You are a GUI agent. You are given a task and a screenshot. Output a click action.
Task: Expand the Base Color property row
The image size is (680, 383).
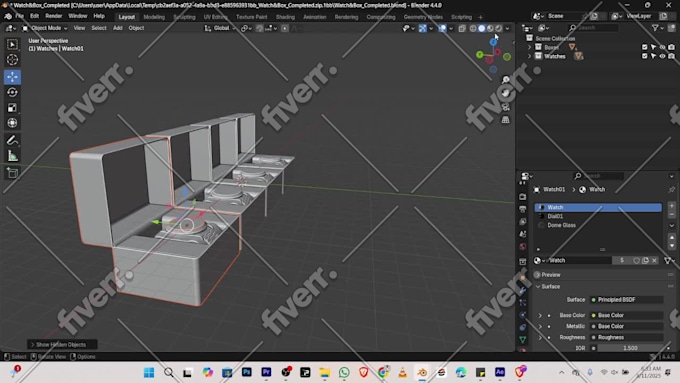tap(540, 315)
